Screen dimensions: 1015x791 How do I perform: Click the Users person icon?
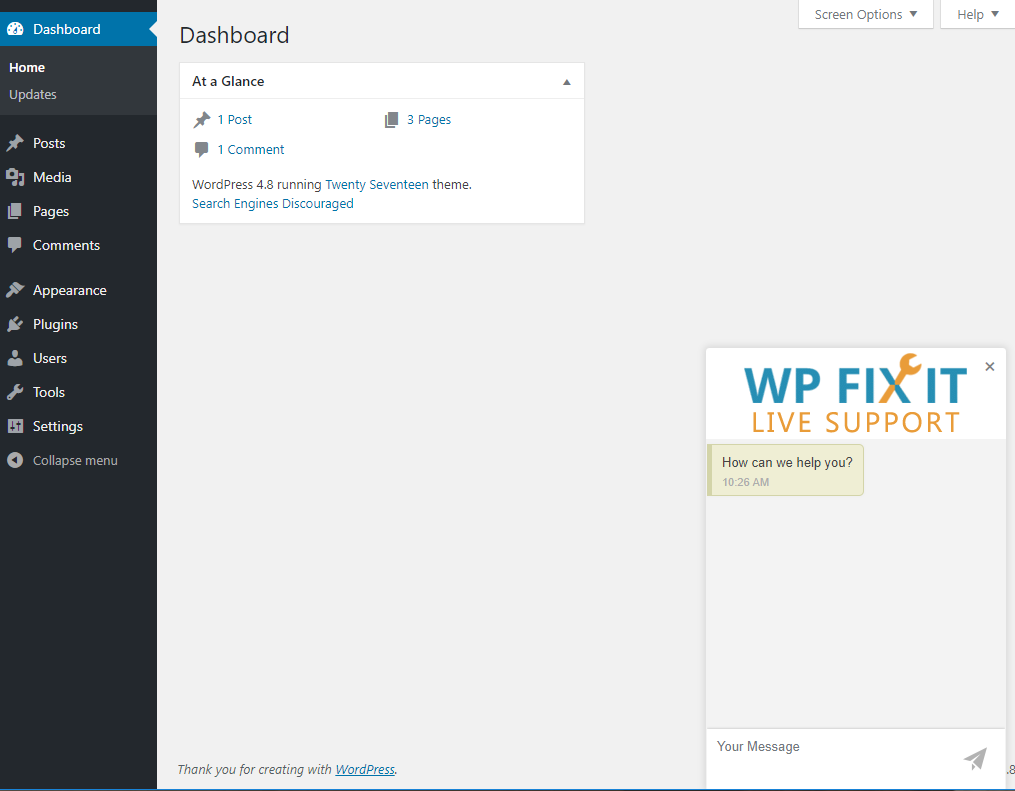(15, 358)
